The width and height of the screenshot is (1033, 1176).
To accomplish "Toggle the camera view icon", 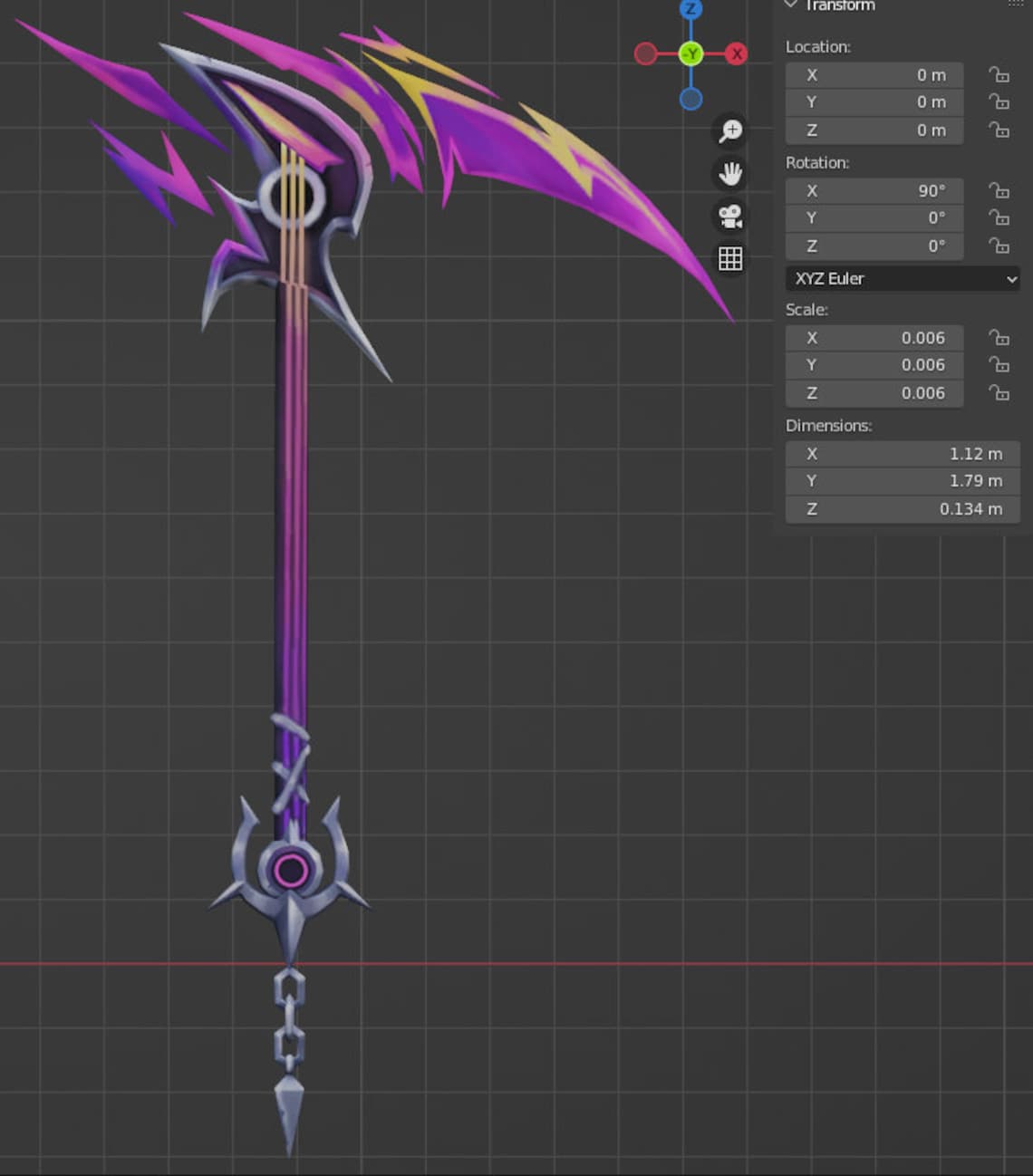I will (729, 216).
